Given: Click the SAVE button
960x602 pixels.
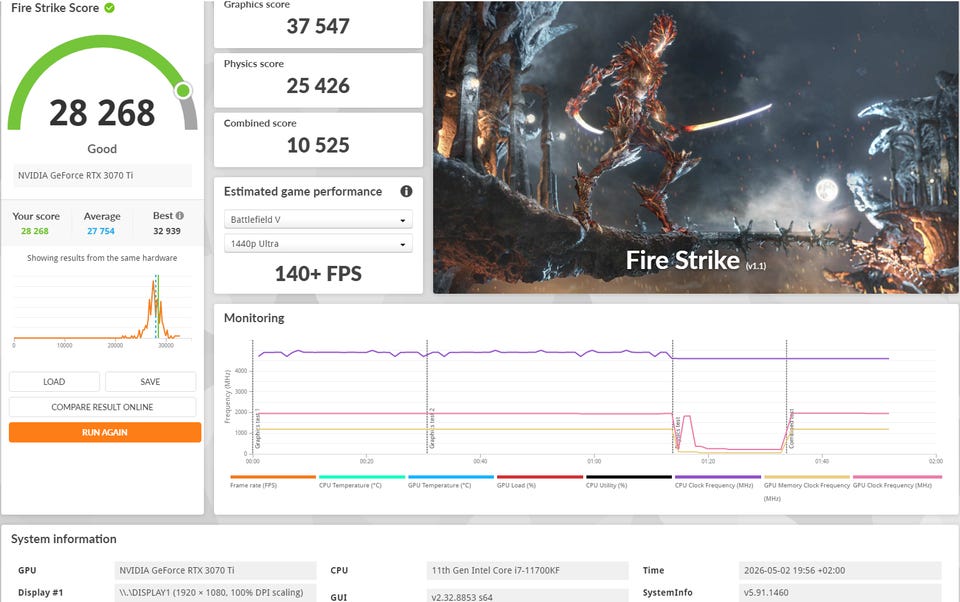Looking at the screenshot, I should point(150,382).
